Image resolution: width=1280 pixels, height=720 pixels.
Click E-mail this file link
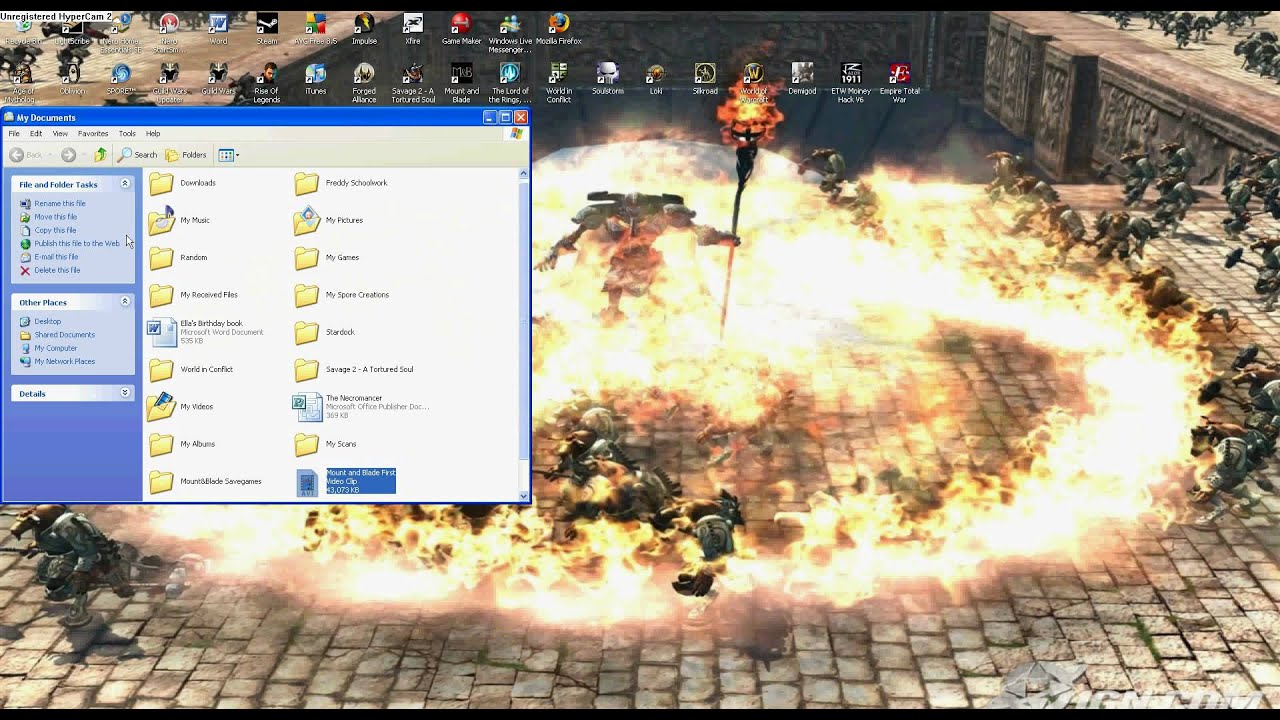56,257
